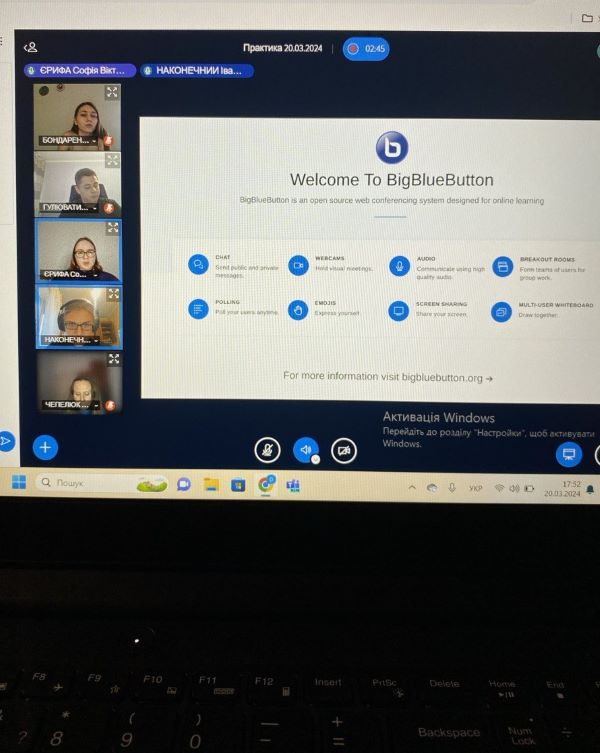Image resolution: width=600 pixels, height=753 pixels.
Task: Select the ЄРИФА Со webcam video tile
Action: tap(78, 251)
